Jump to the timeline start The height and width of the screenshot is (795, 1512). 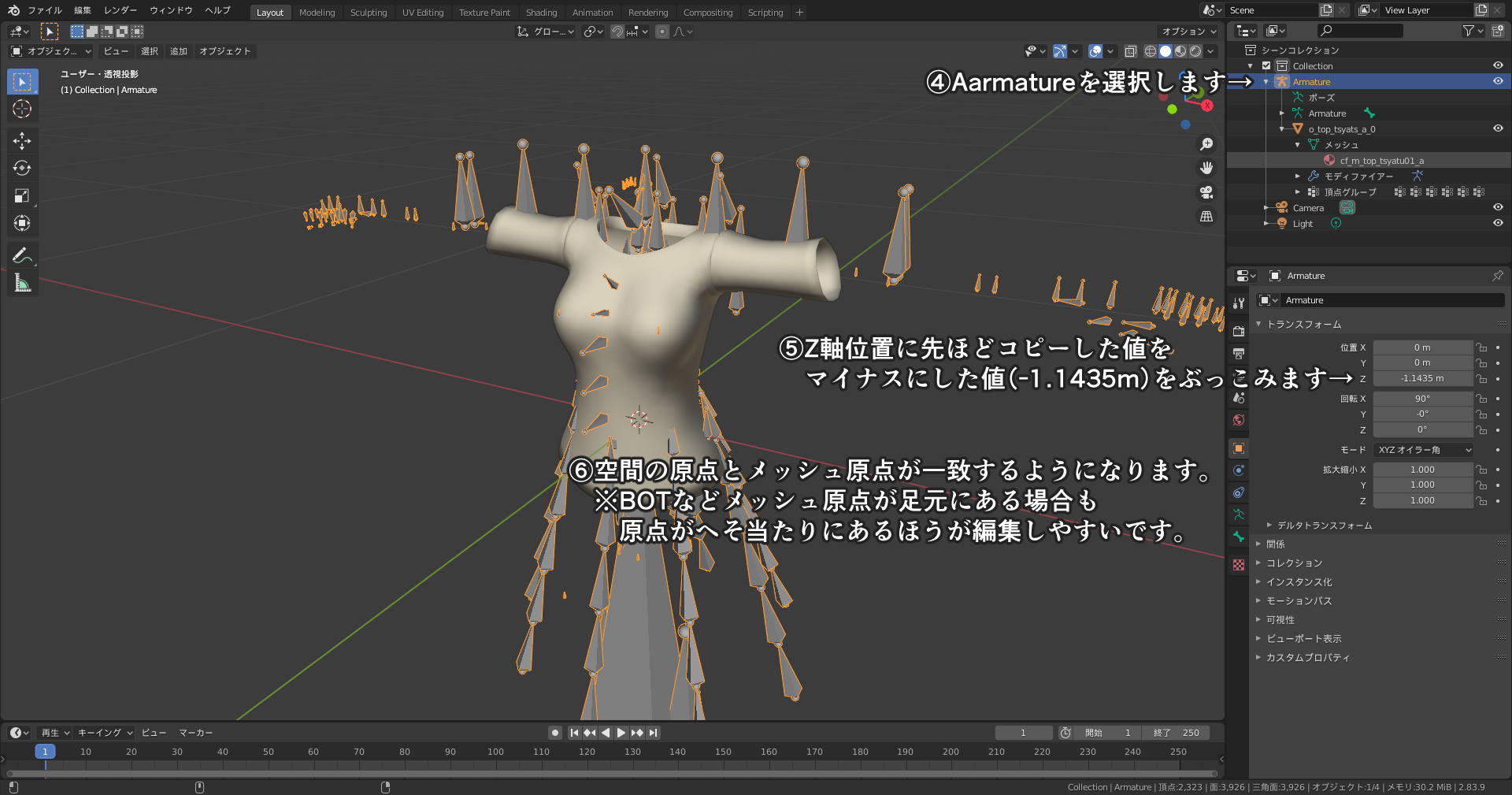click(574, 733)
